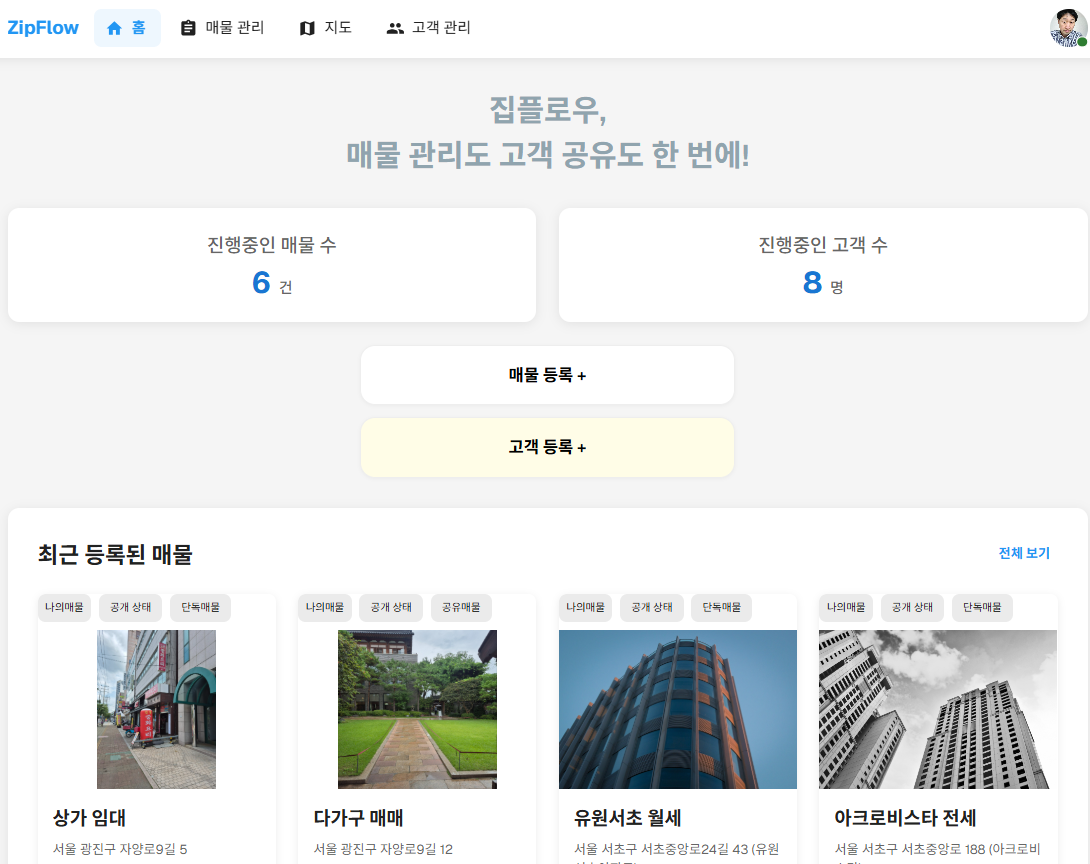
Task: Select the 진행중인 매물 수 card
Action: click(272, 265)
